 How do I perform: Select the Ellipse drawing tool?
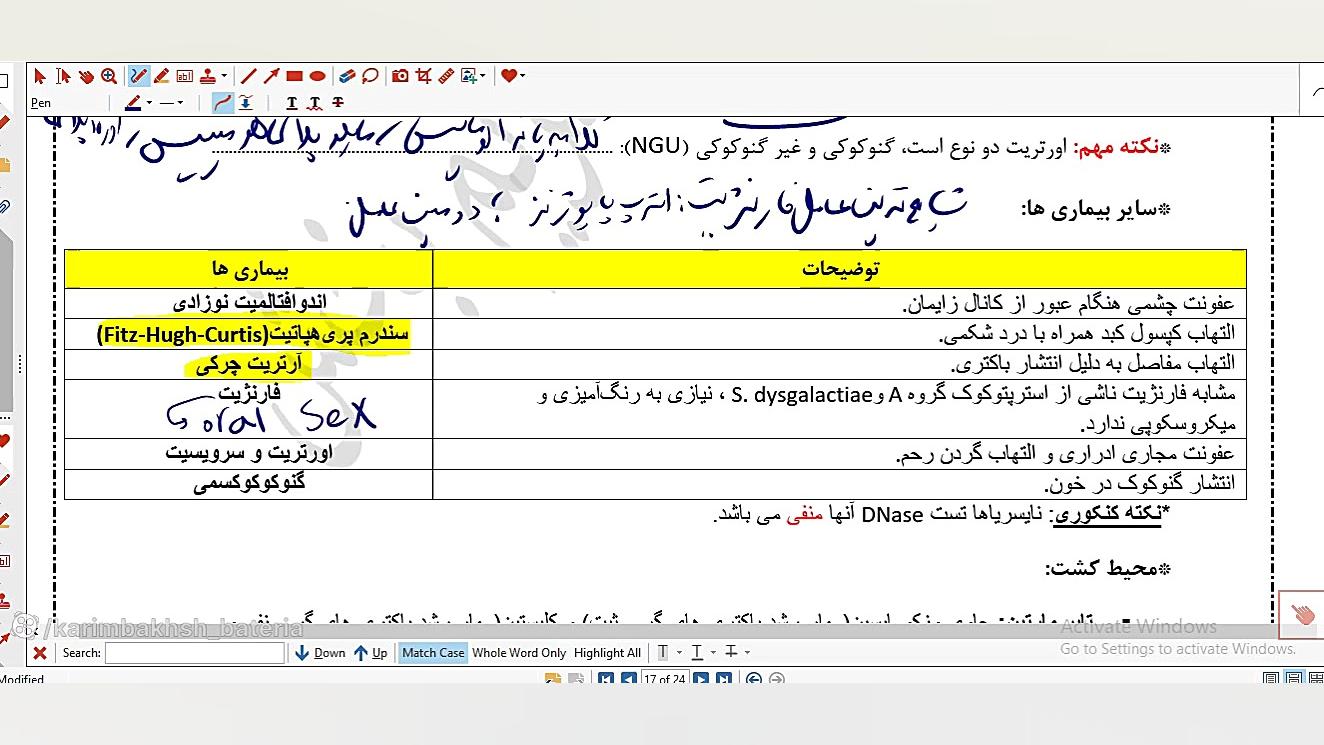click(317, 77)
